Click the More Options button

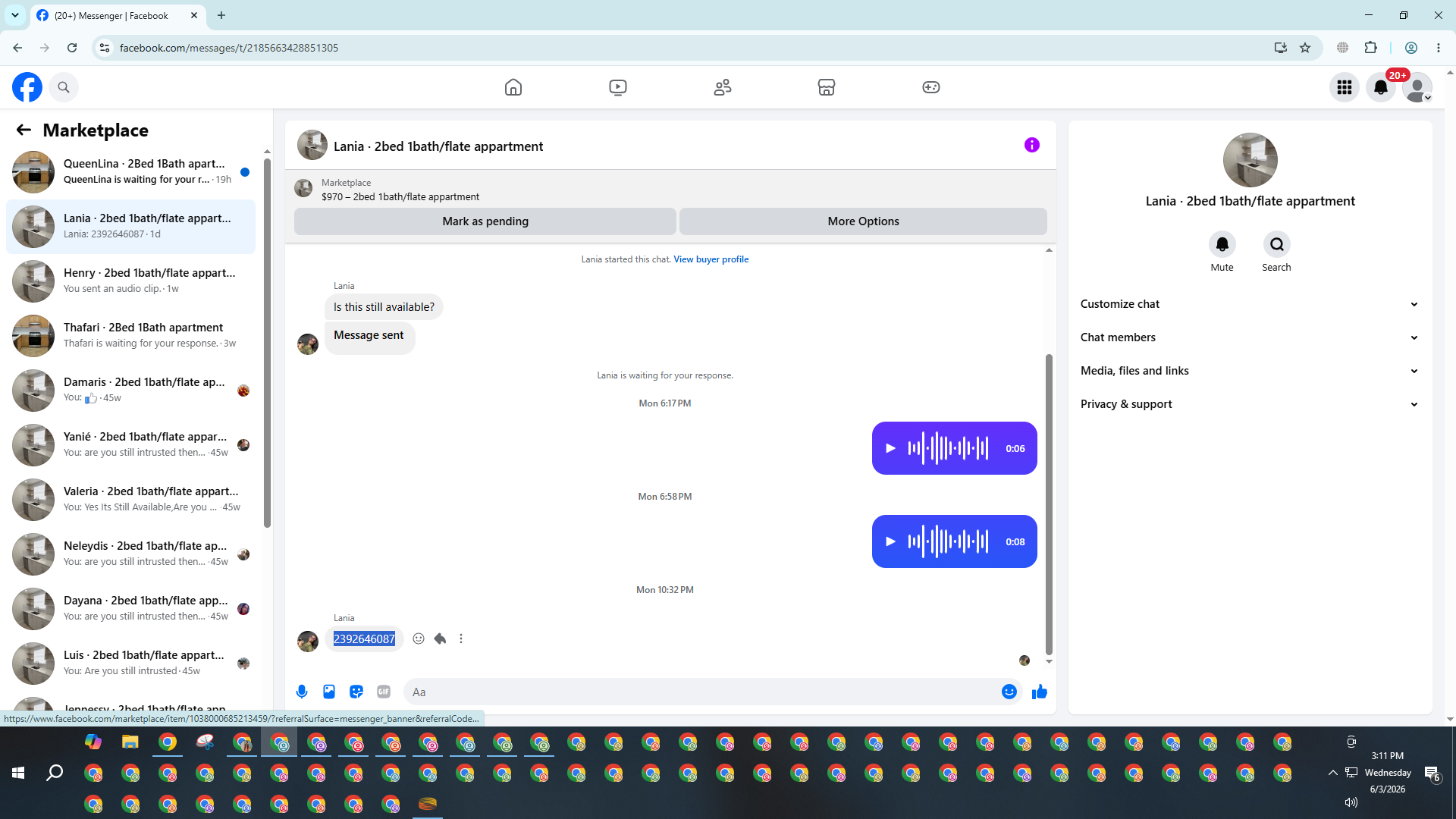coord(863,221)
